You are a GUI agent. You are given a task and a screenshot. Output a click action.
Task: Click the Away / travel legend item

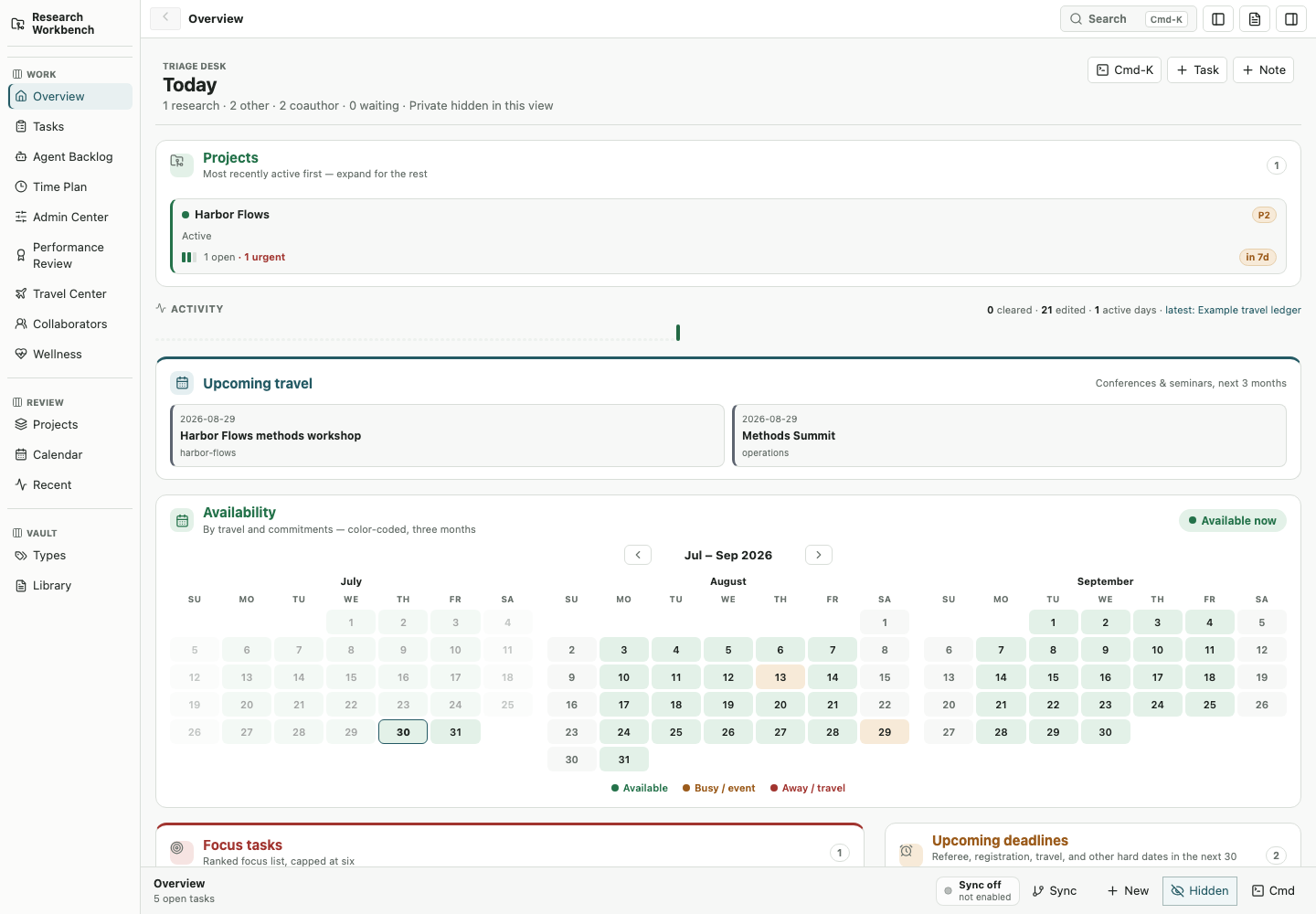click(808, 788)
